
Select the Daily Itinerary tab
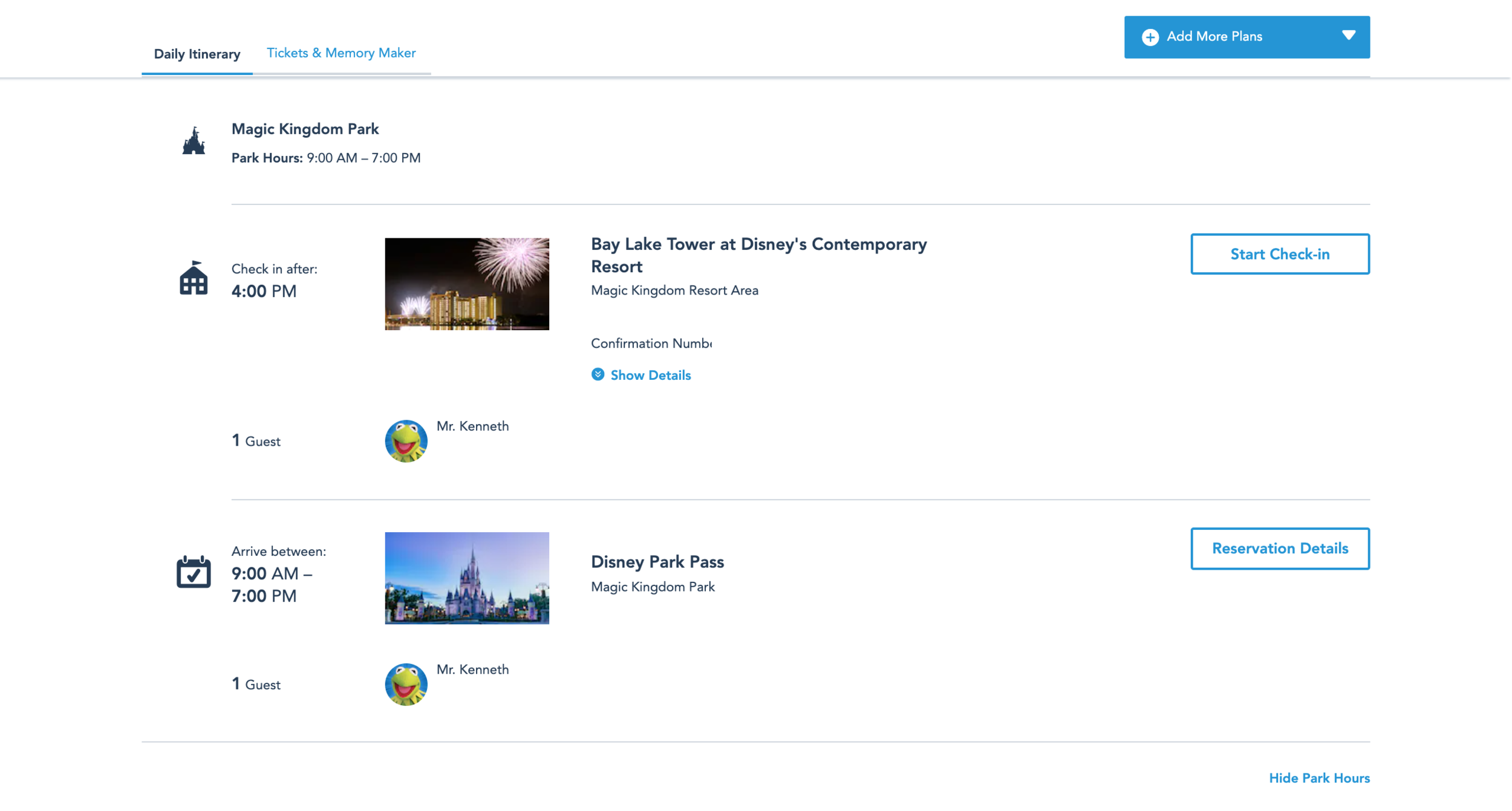point(196,53)
